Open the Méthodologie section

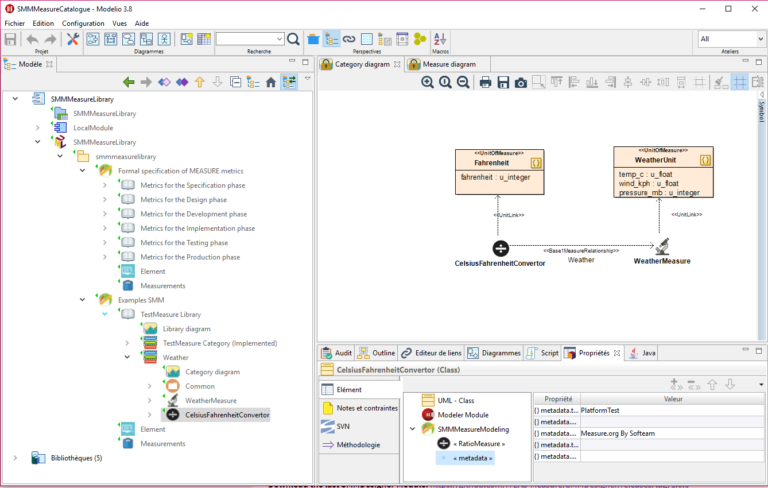pyautogui.click(x=360, y=445)
